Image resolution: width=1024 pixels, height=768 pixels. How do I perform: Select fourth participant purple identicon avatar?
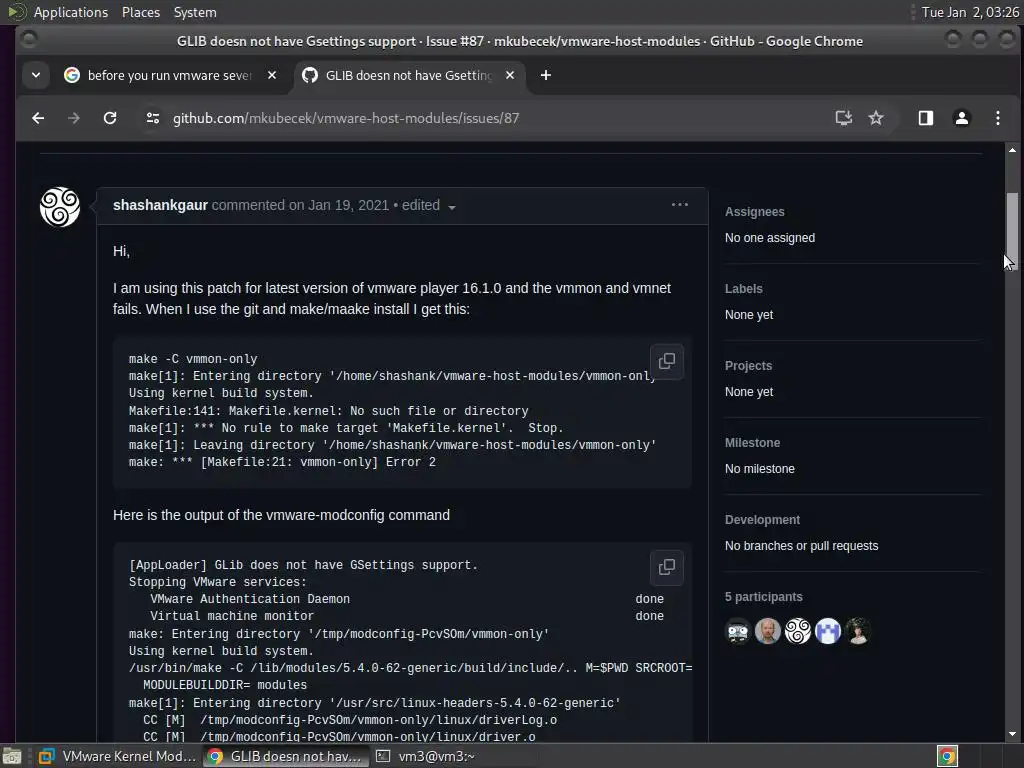828,632
